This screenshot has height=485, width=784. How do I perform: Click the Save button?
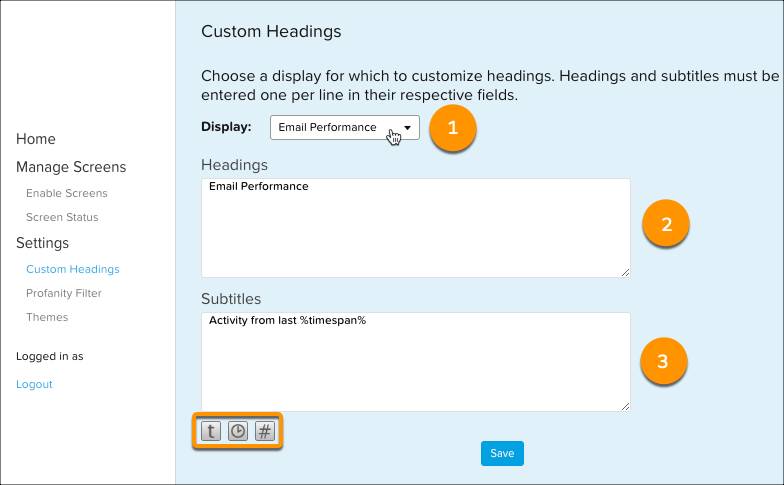pos(502,453)
